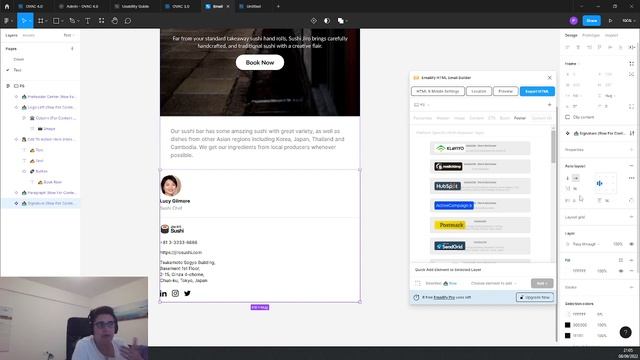The width and height of the screenshot is (640, 360).
Task: Click the Twitter icon in signature
Action: coord(187,293)
